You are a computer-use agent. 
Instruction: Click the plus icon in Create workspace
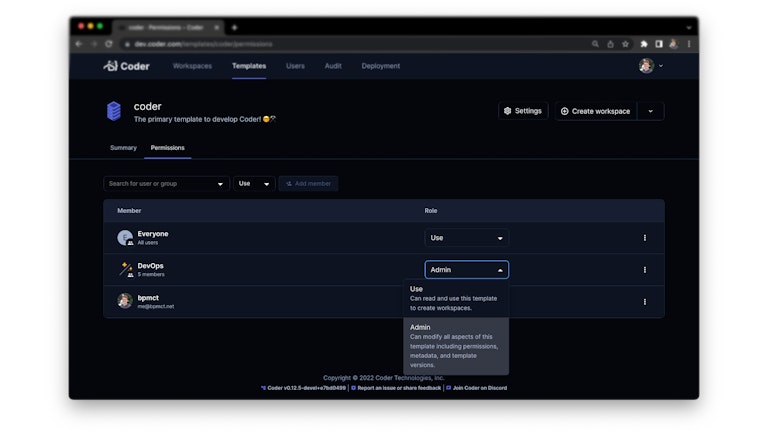(564, 111)
